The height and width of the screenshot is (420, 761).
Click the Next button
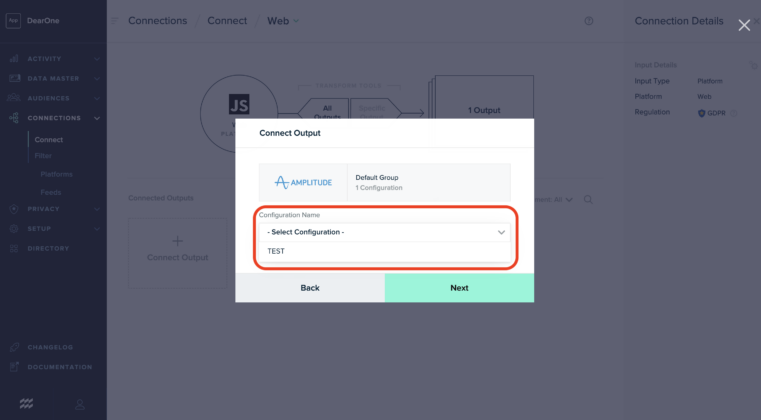coord(459,288)
